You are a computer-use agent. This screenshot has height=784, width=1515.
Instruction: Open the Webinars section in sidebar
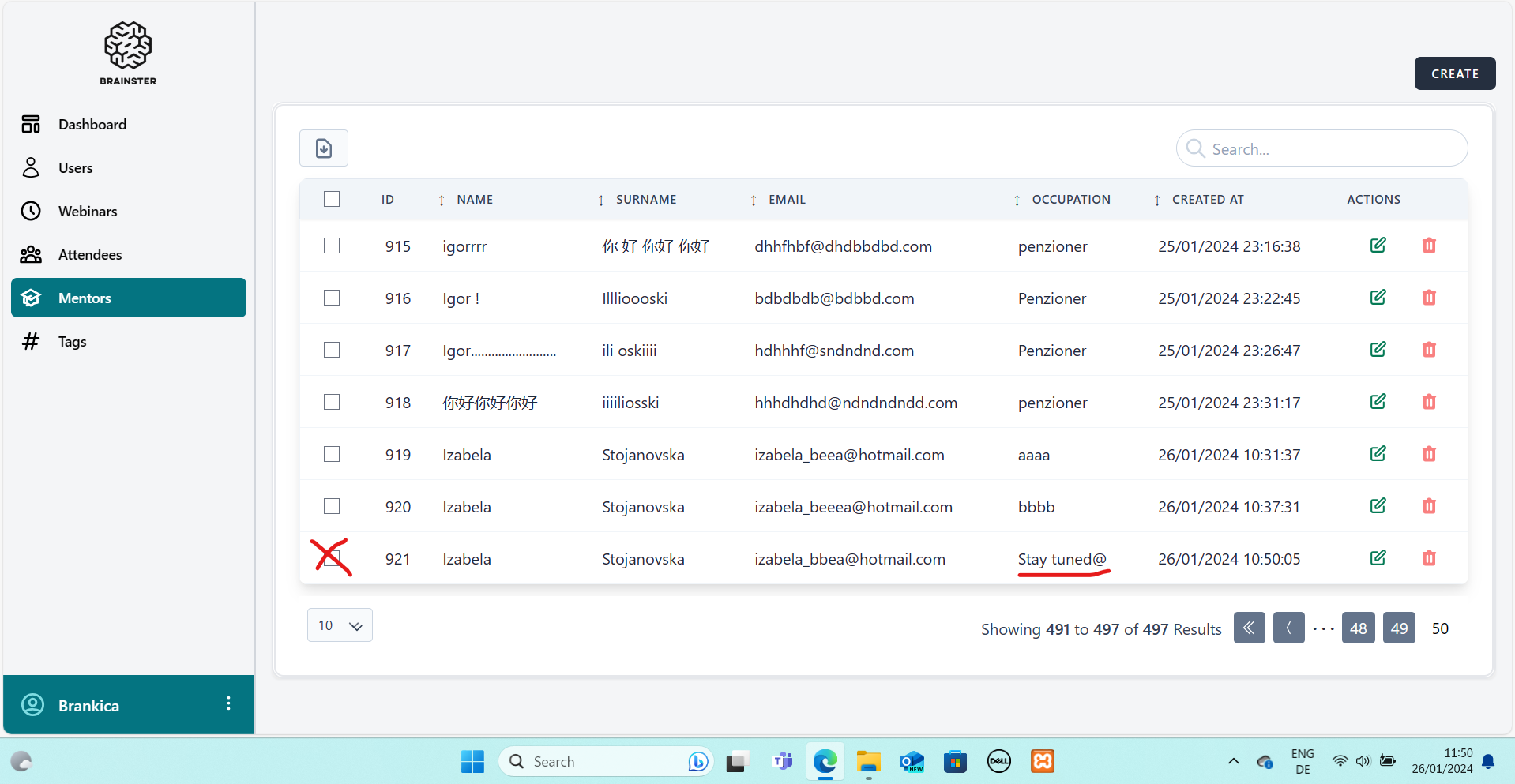[x=88, y=211]
